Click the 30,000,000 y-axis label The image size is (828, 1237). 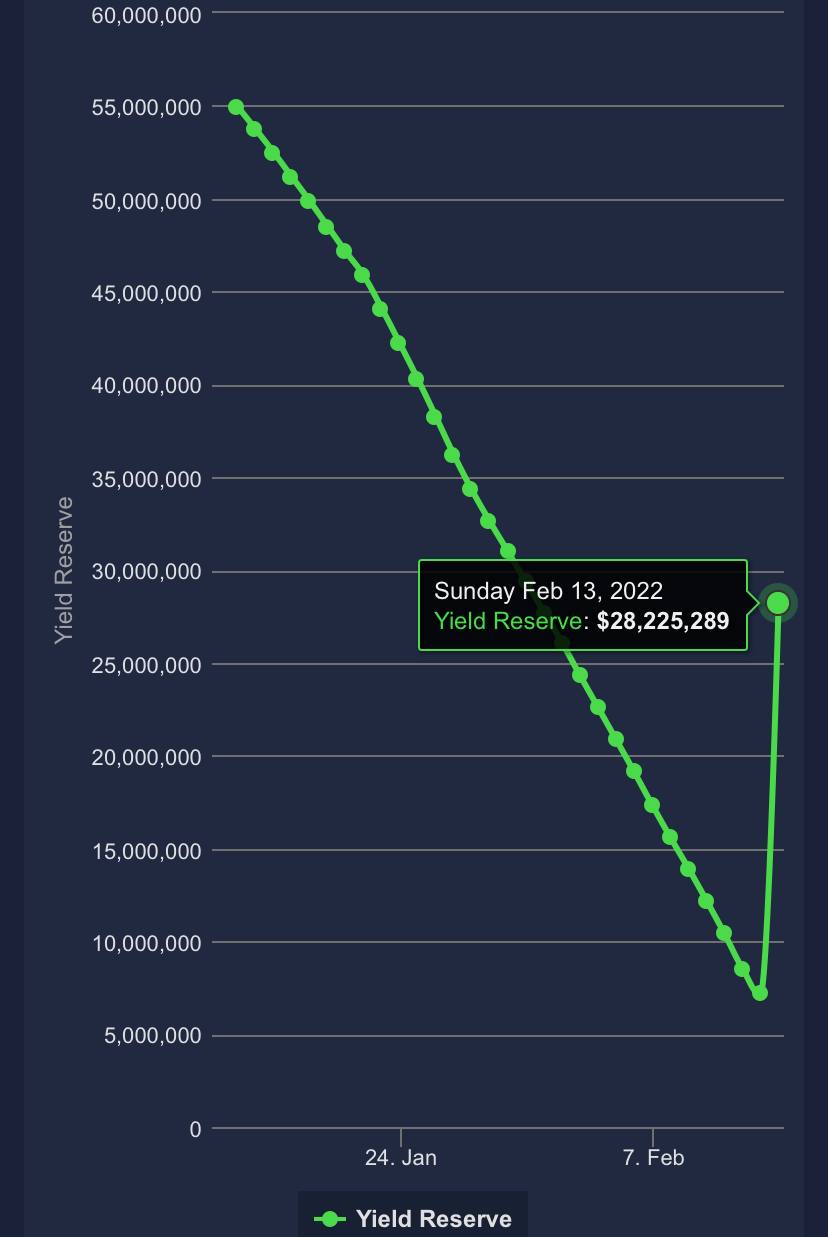(x=146, y=571)
